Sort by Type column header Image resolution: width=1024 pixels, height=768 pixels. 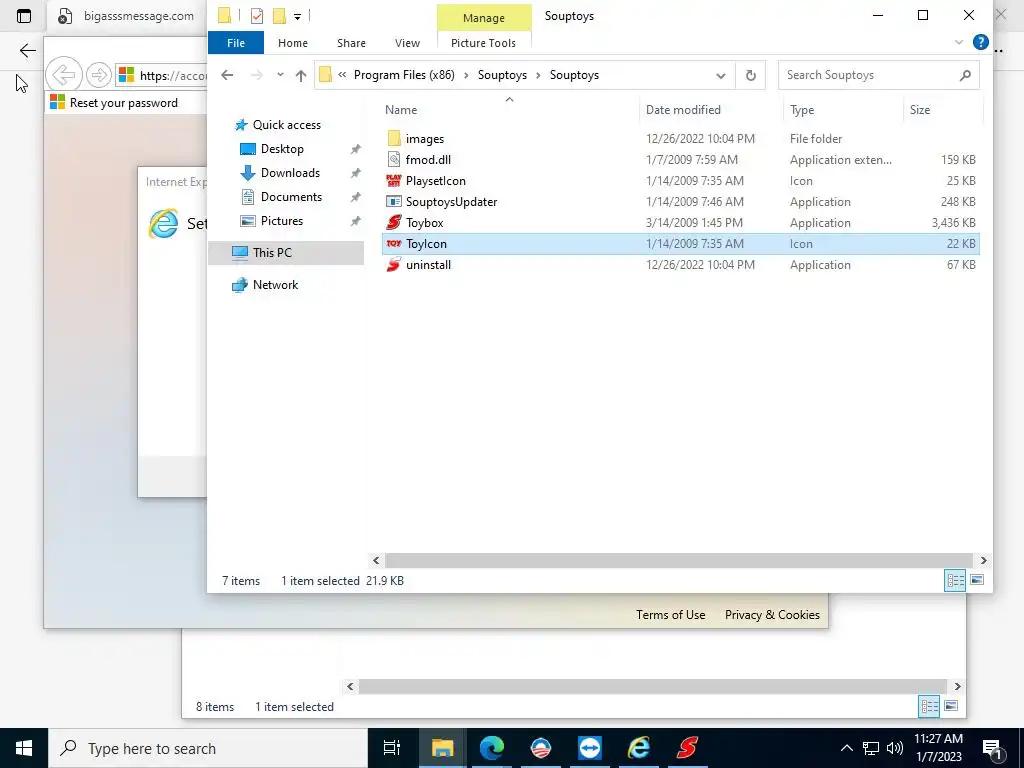point(843,110)
